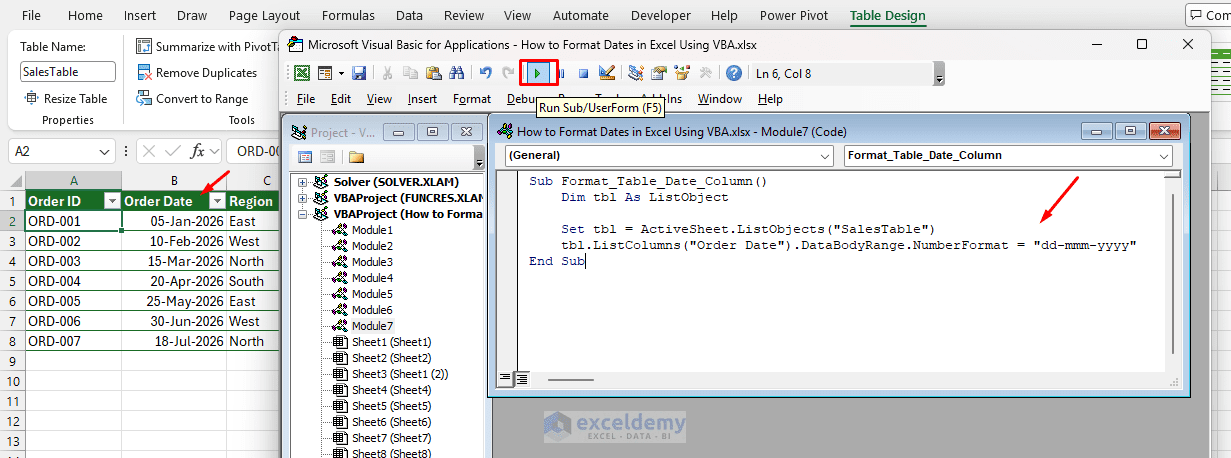The height and width of the screenshot is (458, 1231).
Task: Click the View Microsoft Excel icon in VBA toolbar
Action: tap(301, 73)
